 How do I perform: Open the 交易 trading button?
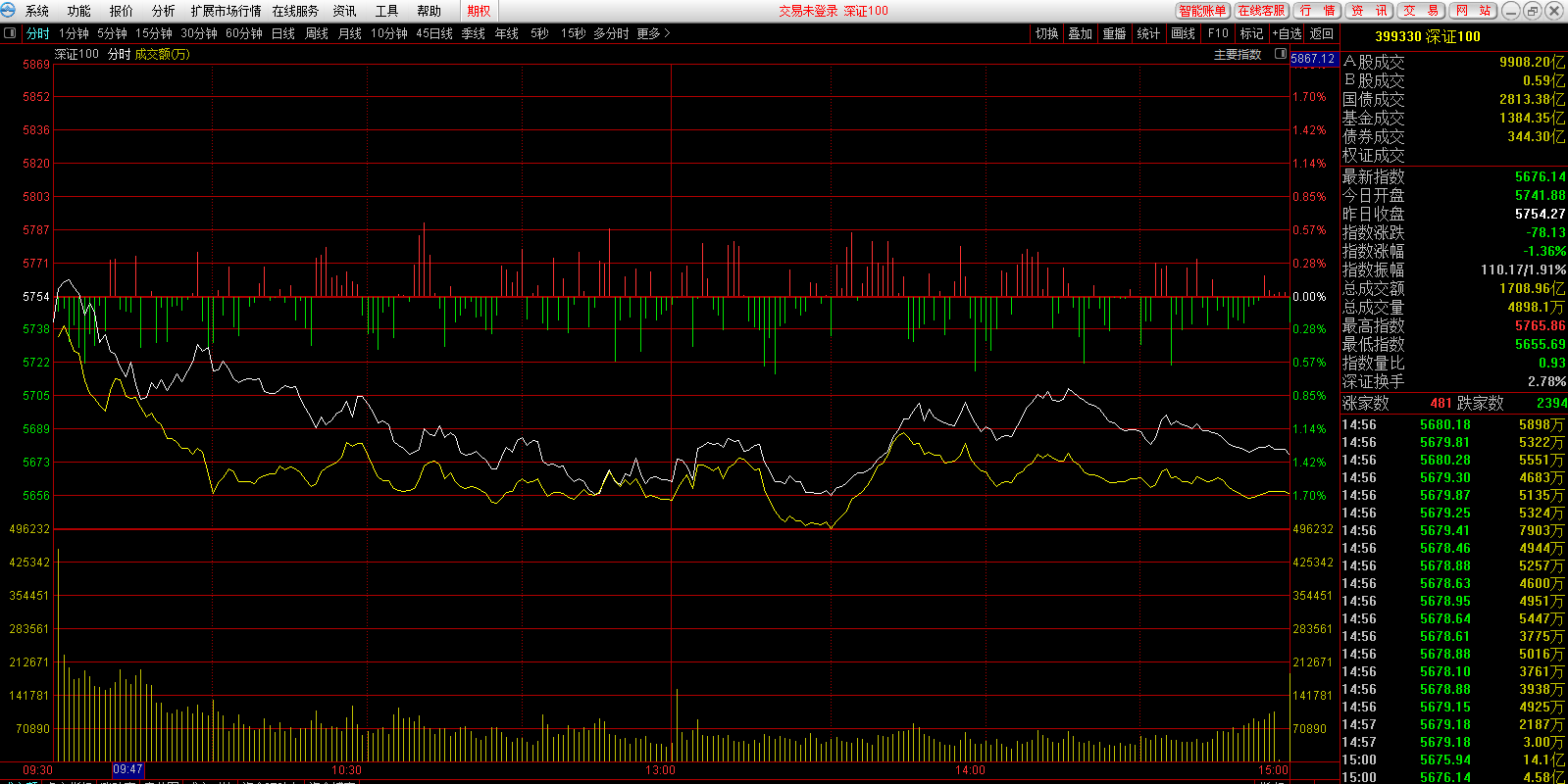1421,11
